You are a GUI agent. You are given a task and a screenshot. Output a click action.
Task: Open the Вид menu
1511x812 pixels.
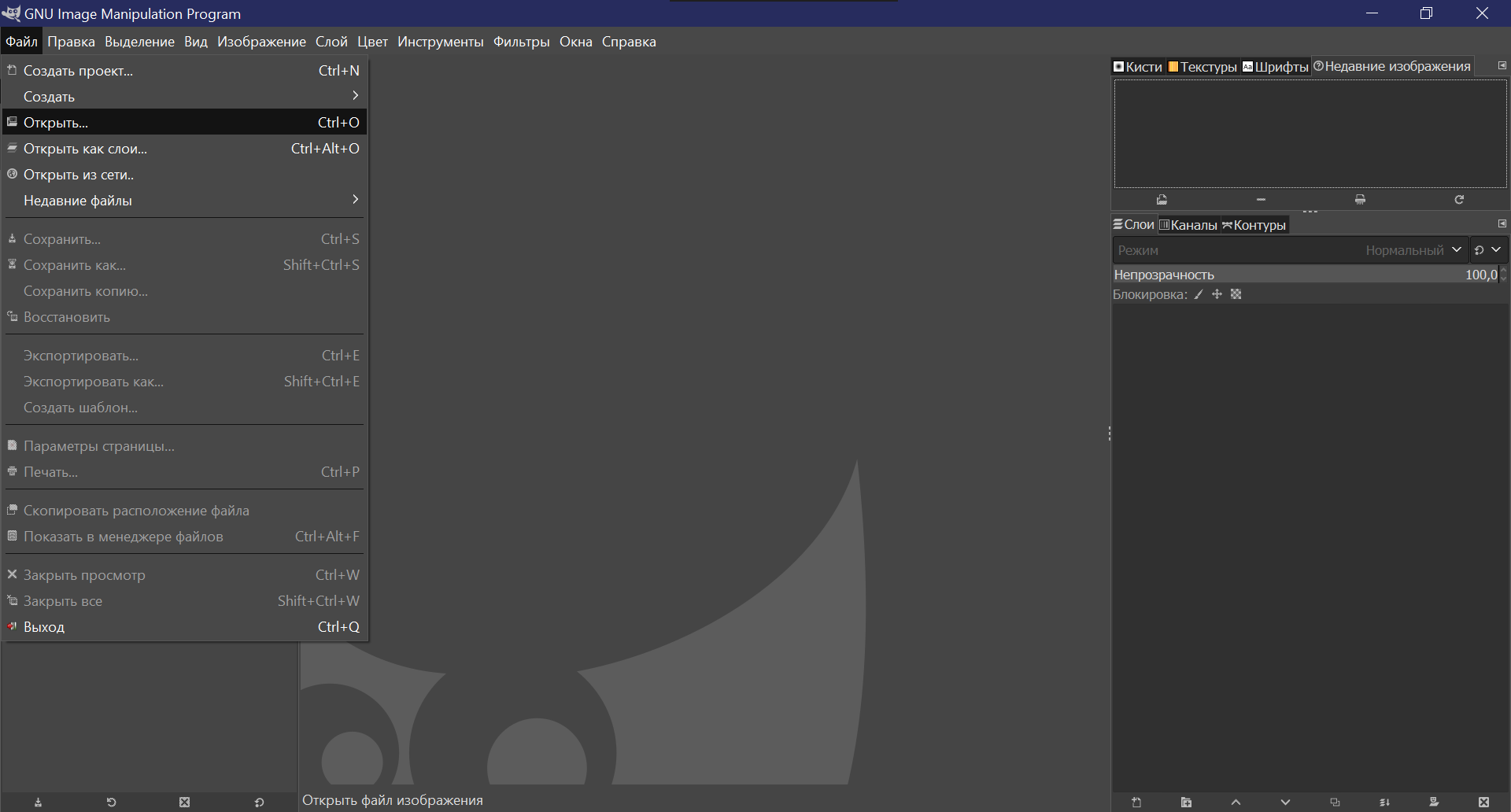[196, 42]
